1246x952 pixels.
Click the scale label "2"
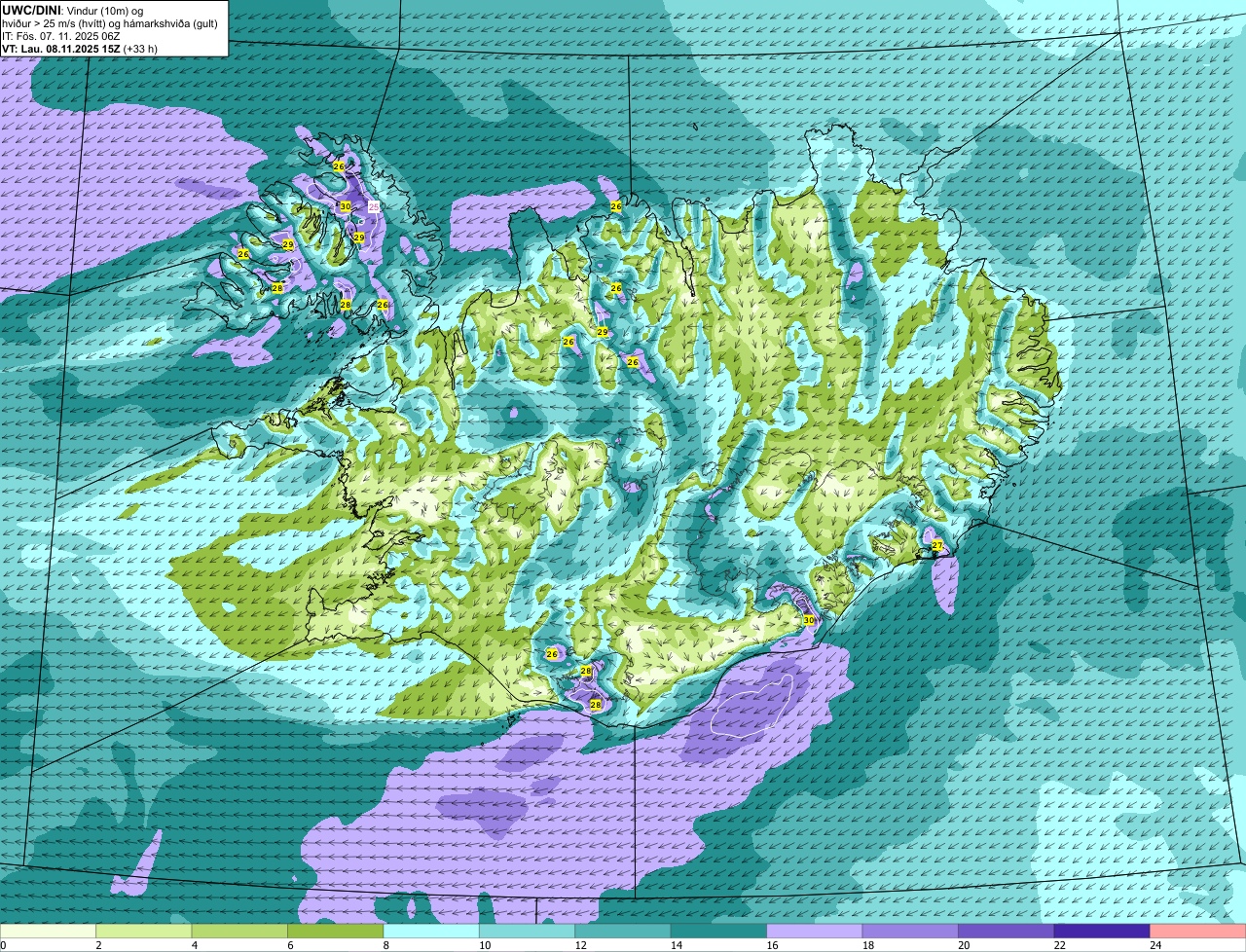pyautogui.click(x=98, y=945)
